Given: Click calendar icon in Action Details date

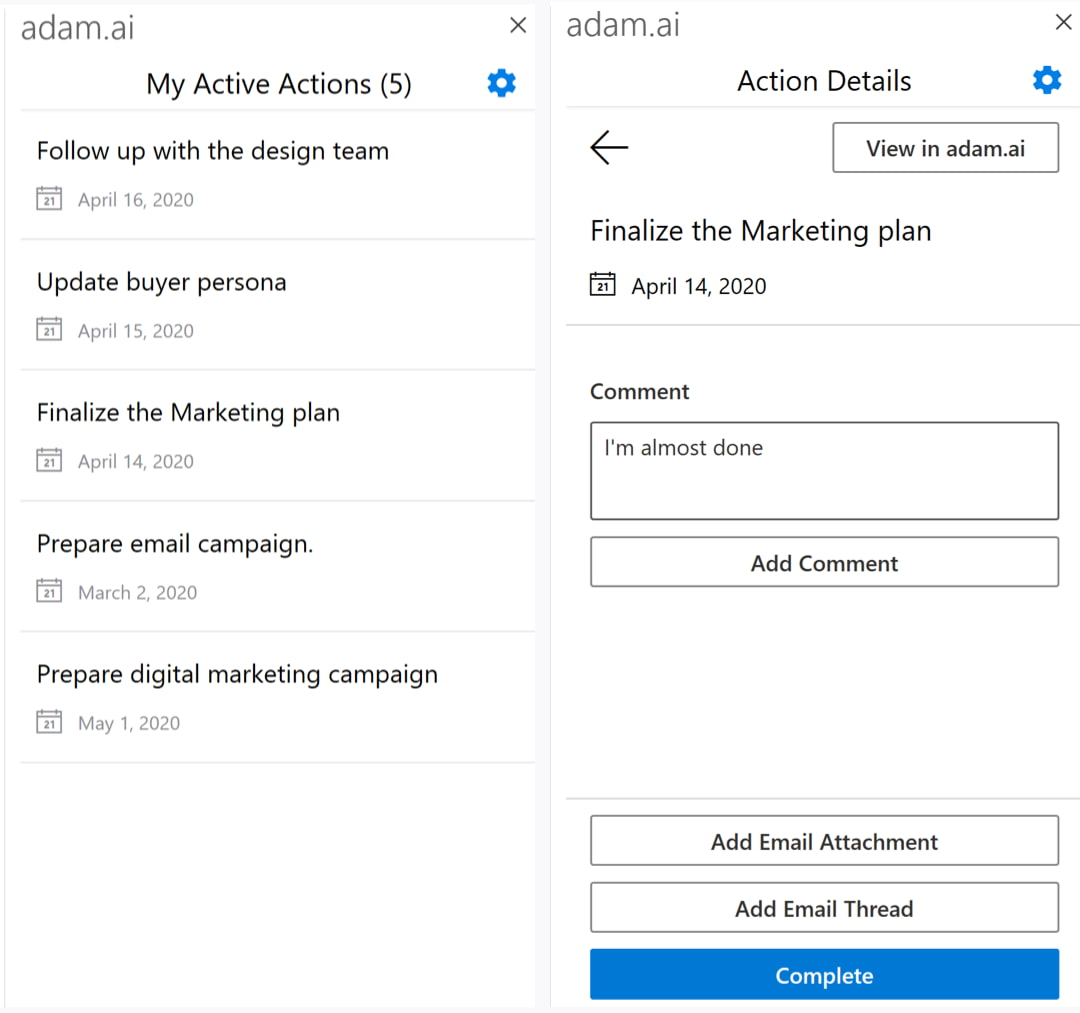Looking at the screenshot, I should [x=603, y=284].
